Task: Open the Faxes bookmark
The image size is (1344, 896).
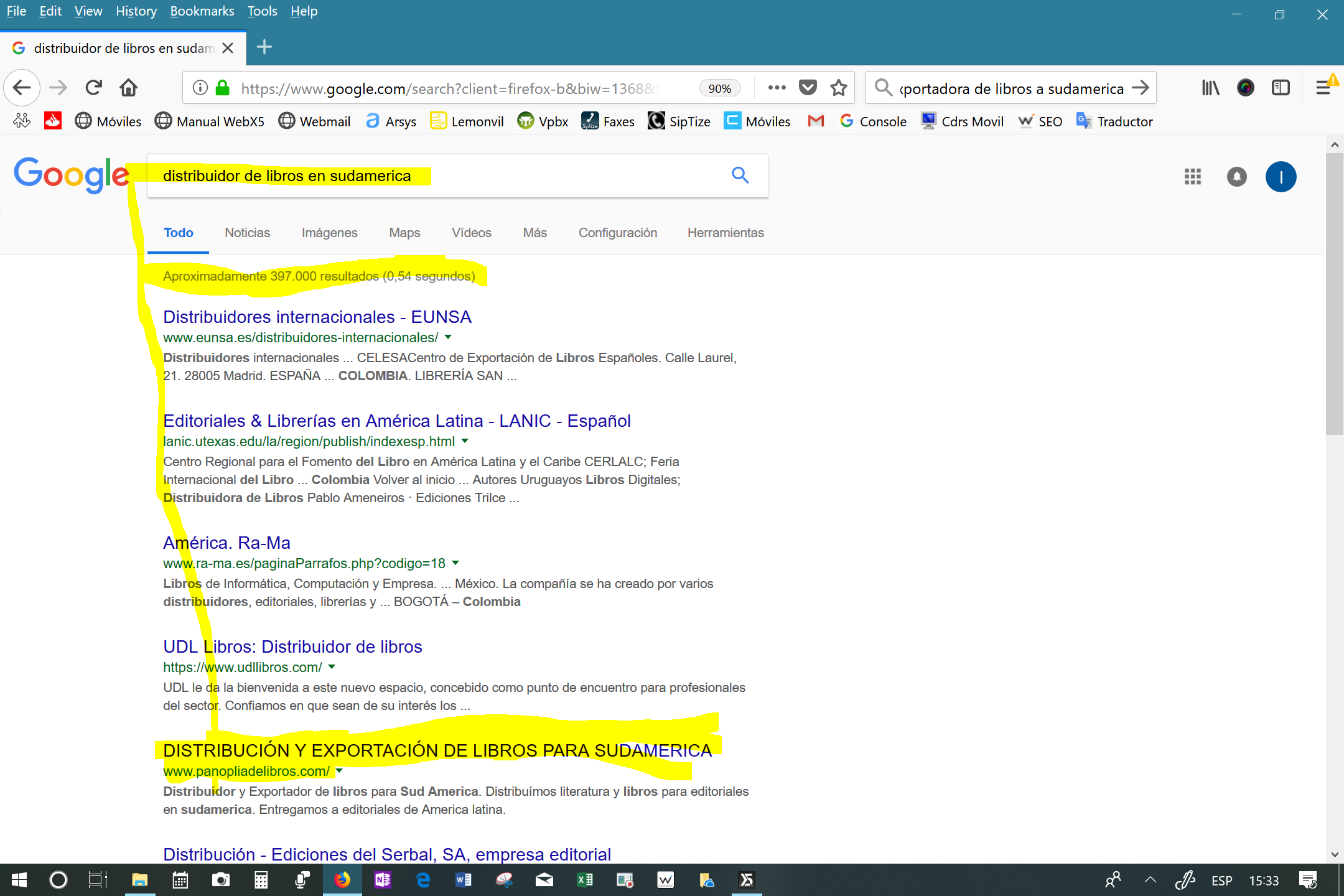Action: (x=608, y=121)
